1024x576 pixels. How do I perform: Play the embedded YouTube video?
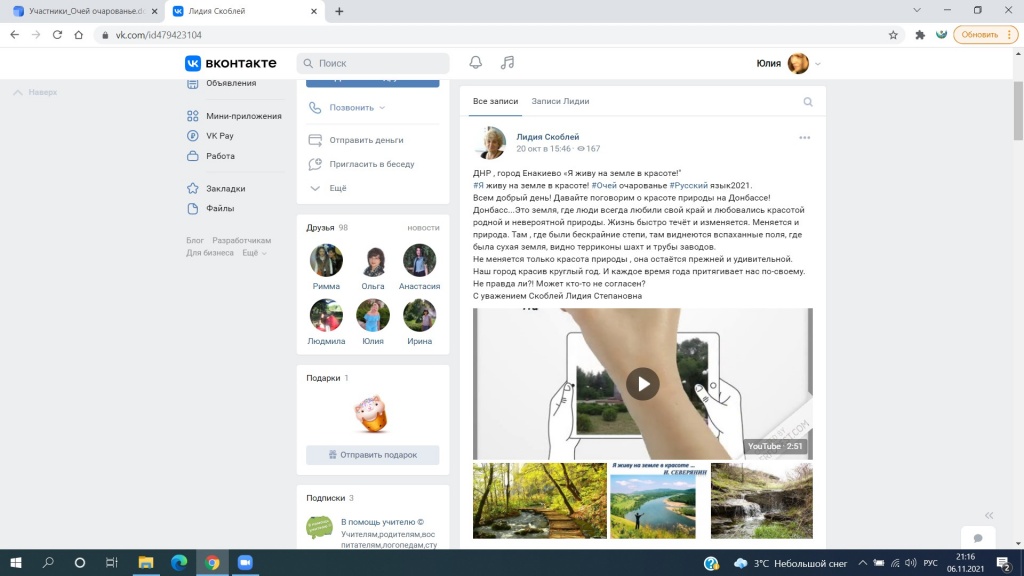(x=642, y=383)
